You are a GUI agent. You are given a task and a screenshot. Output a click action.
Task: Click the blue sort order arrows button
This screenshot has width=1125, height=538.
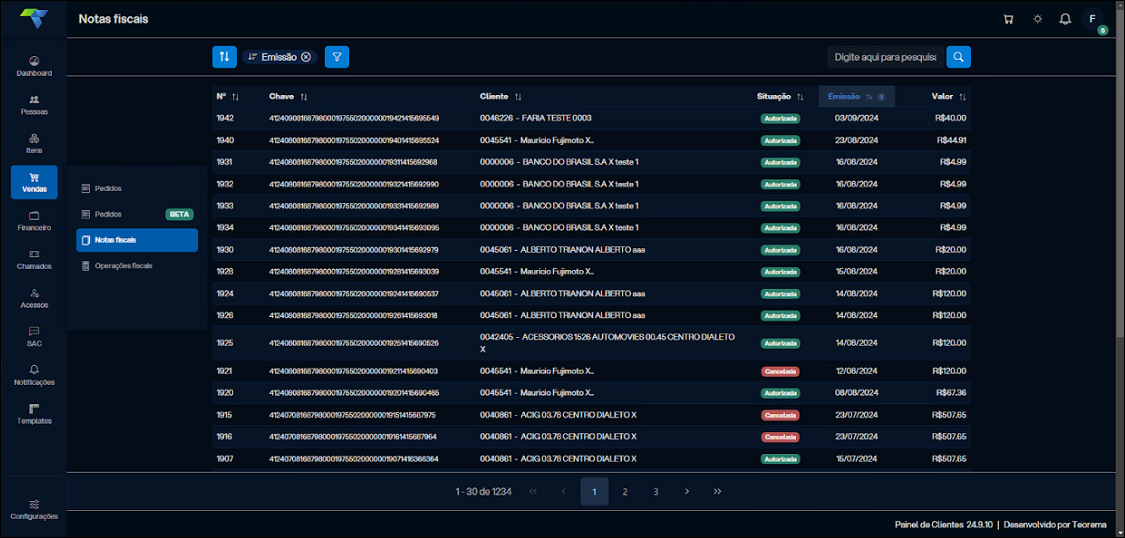(x=224, y=57)
